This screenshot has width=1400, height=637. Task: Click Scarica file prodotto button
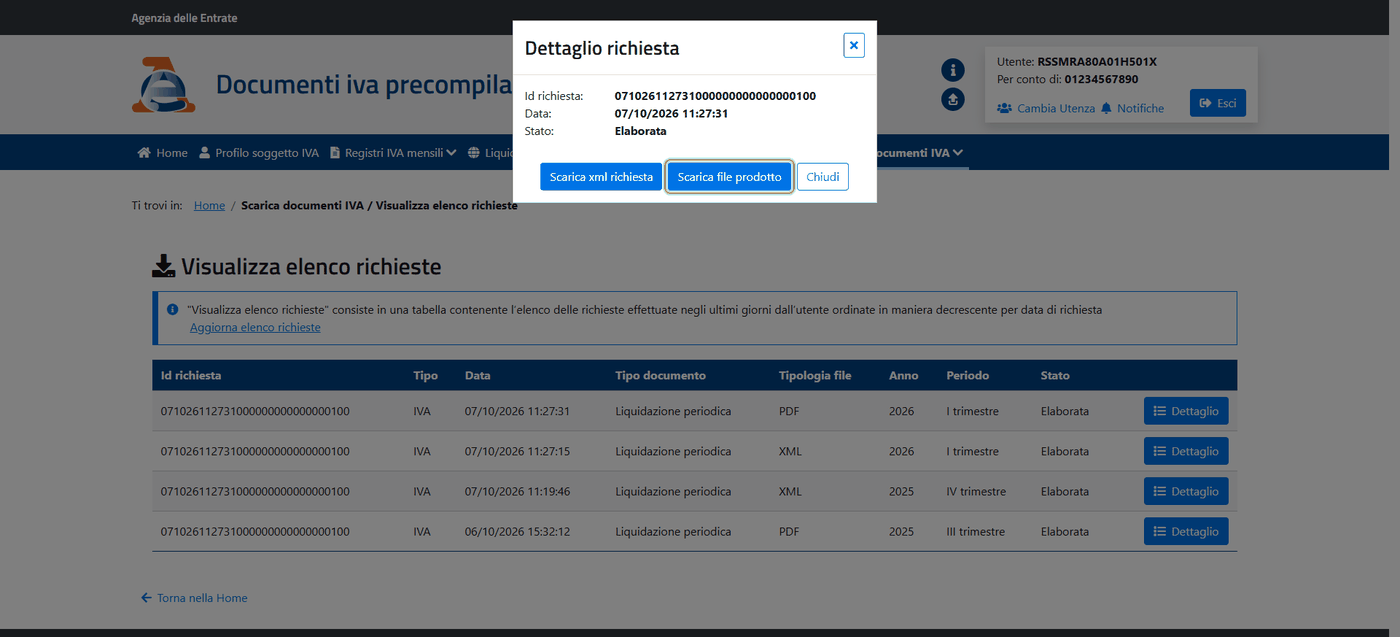(730, 177)
